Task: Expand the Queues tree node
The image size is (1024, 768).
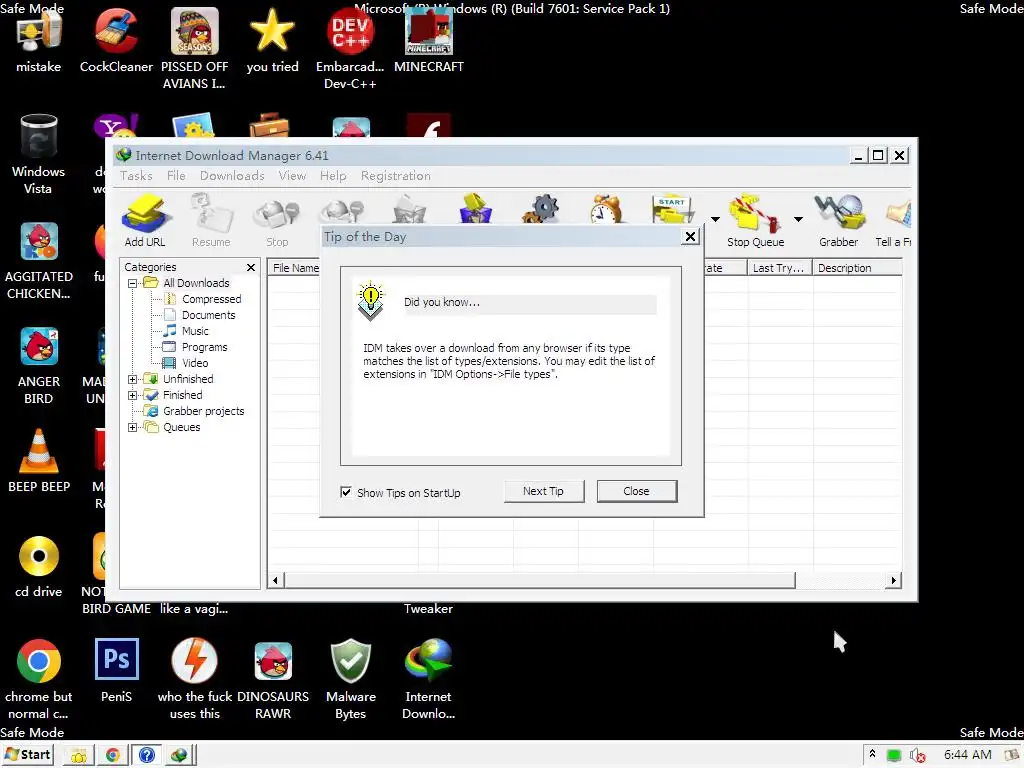Action: pos(133,427)
